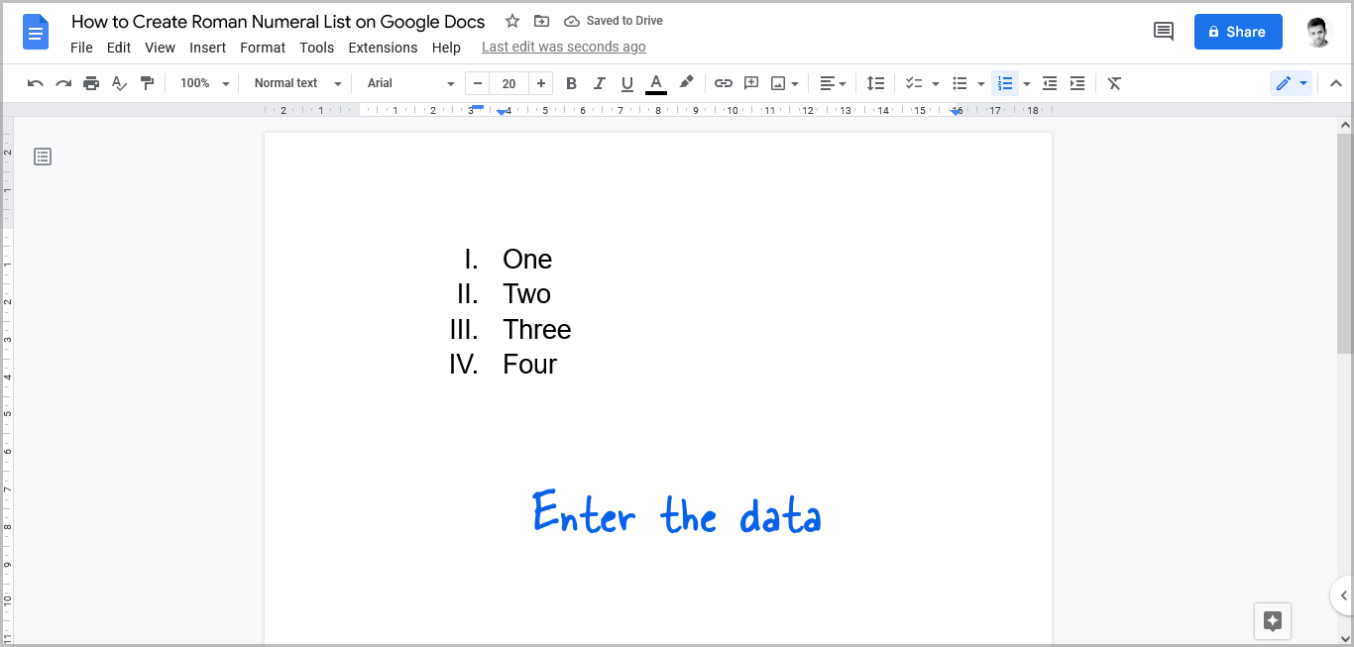Open the Normal text styles dropdown

297,83
